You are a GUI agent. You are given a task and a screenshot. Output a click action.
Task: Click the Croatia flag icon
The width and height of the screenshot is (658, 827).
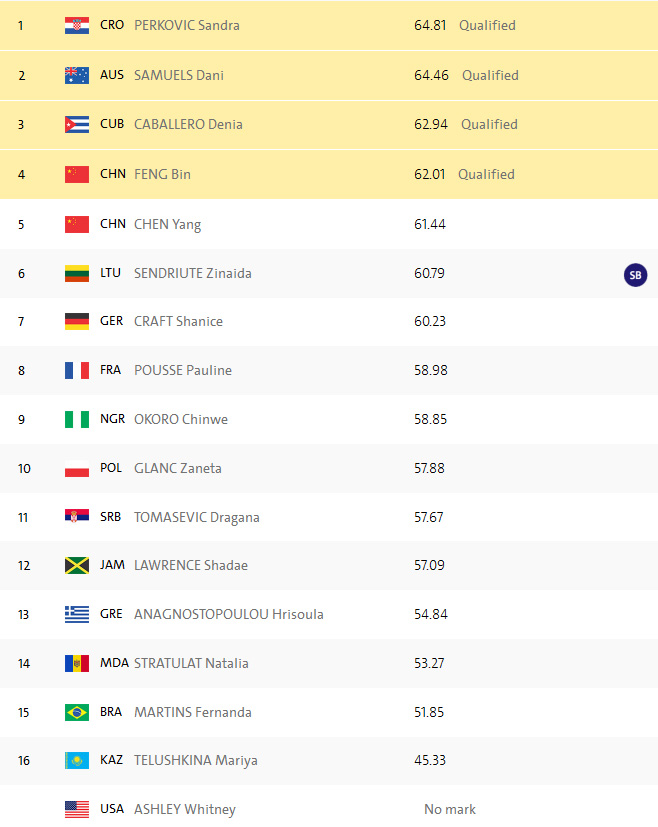[x=77, y=25]
